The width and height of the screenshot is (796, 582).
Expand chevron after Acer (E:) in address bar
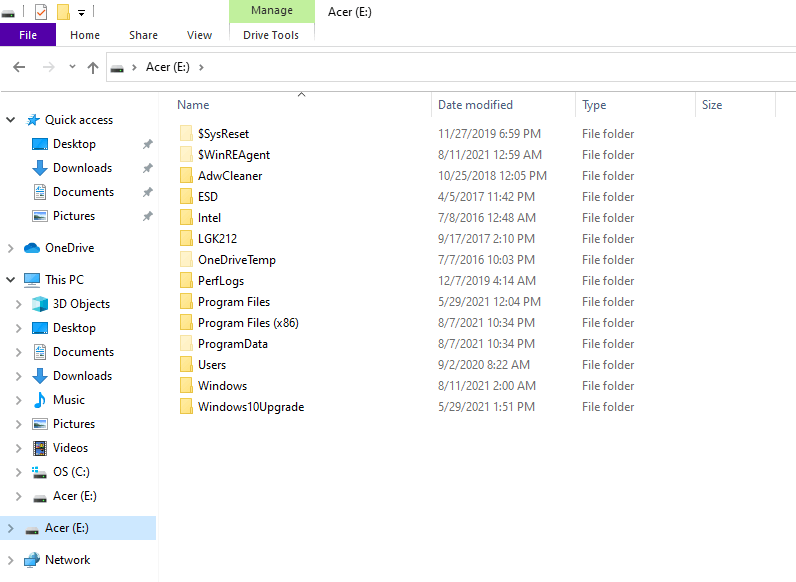click(x=201, y=67)
